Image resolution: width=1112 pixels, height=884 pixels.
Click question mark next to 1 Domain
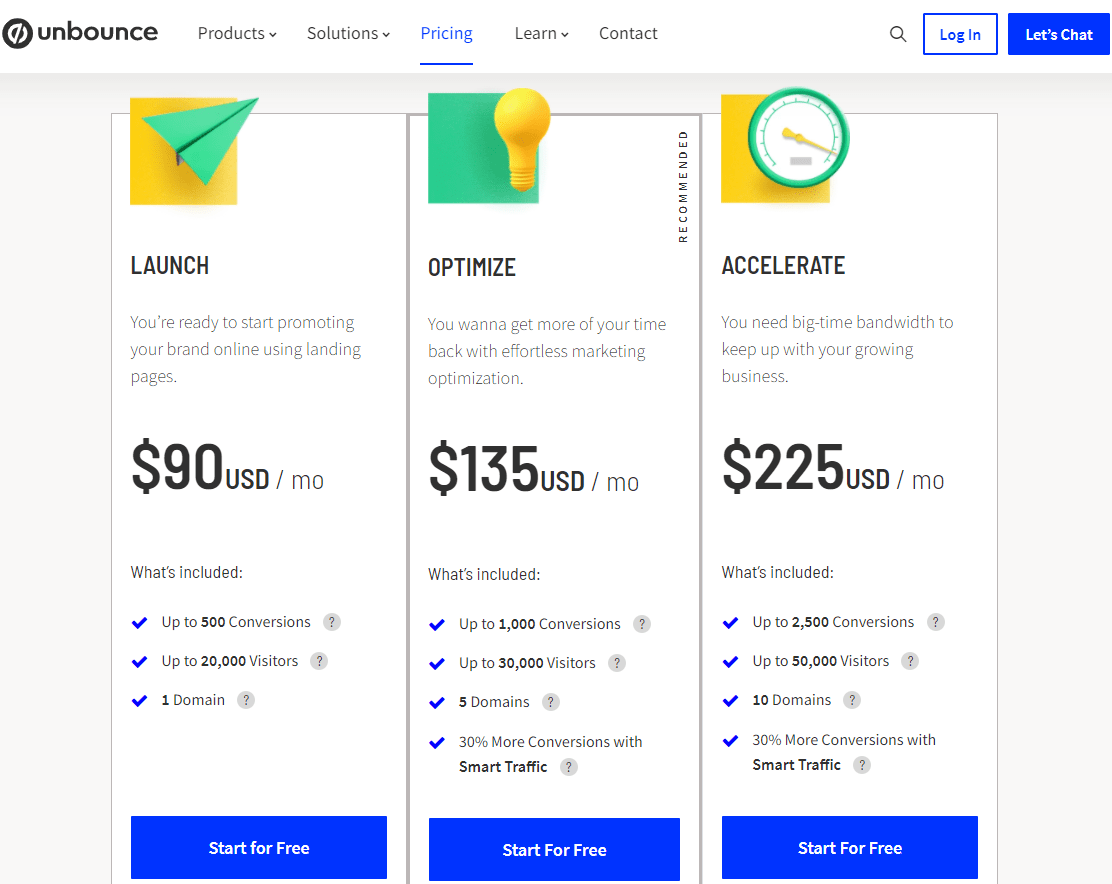click(x=246, y=700)
